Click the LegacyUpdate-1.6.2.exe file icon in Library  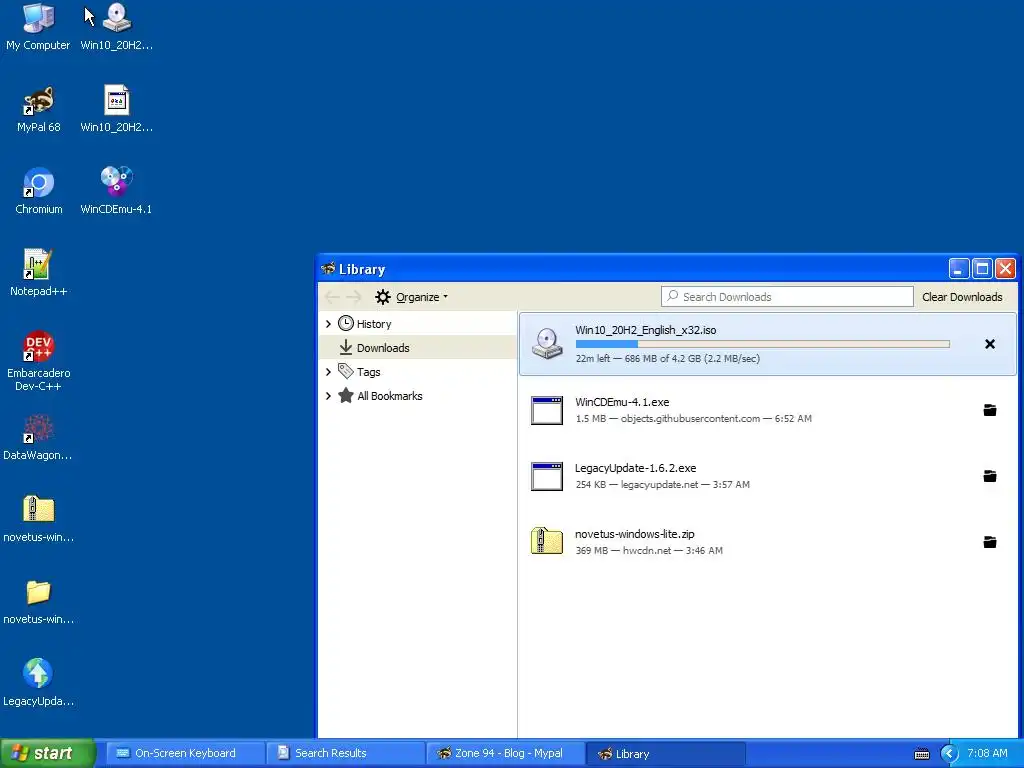point(547,477)
